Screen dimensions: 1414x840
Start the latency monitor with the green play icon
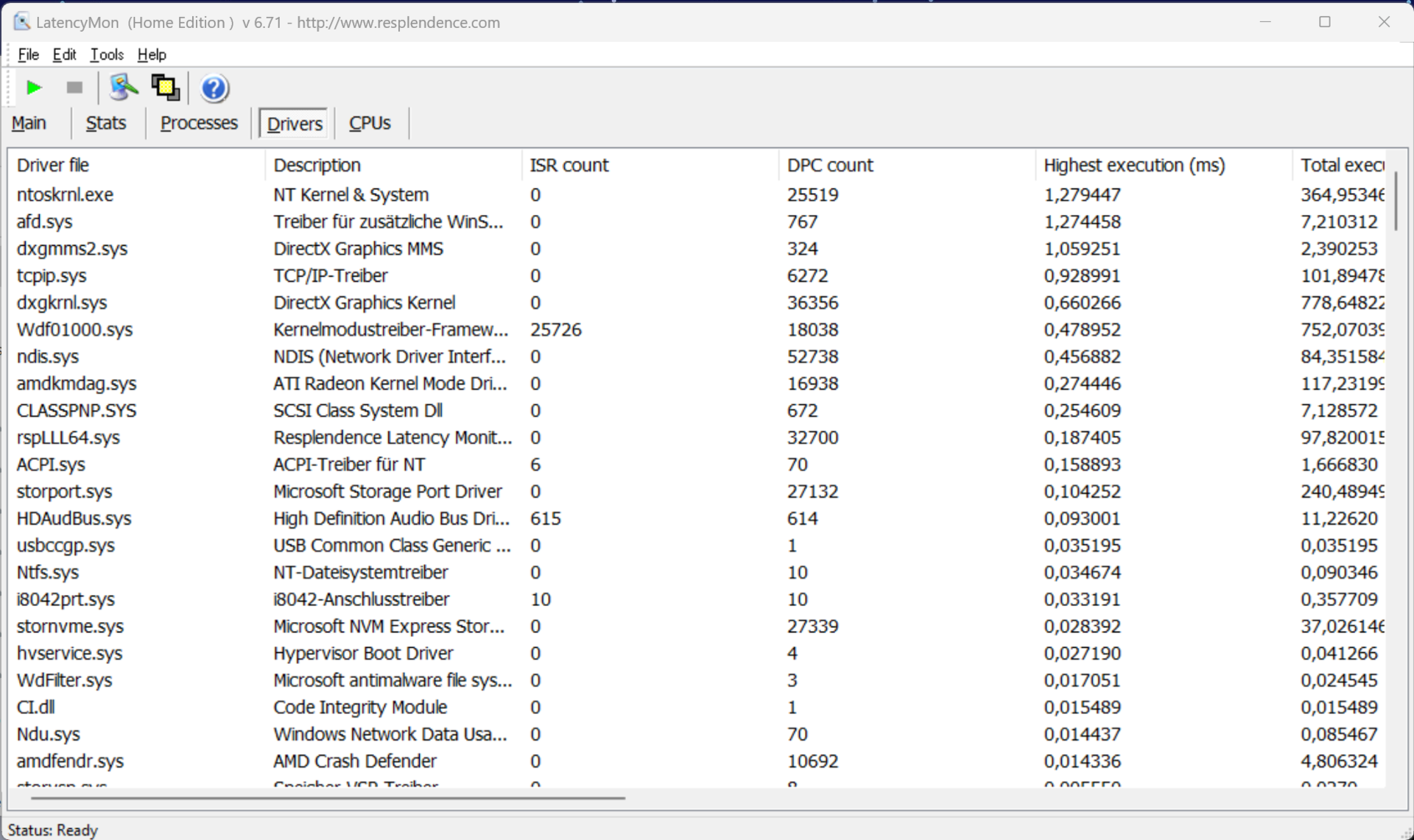point(33,88)
